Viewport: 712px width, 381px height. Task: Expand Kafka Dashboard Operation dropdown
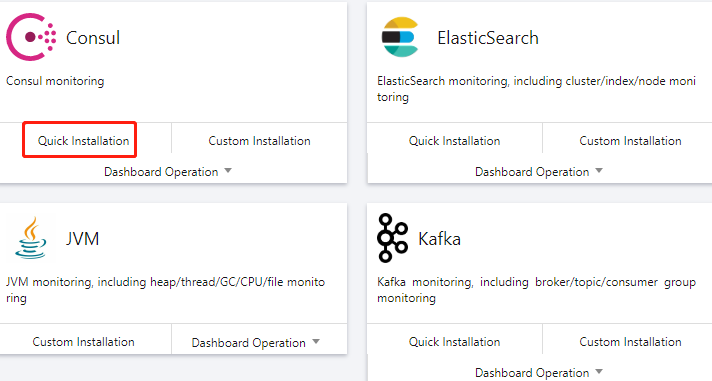point(539,373)
